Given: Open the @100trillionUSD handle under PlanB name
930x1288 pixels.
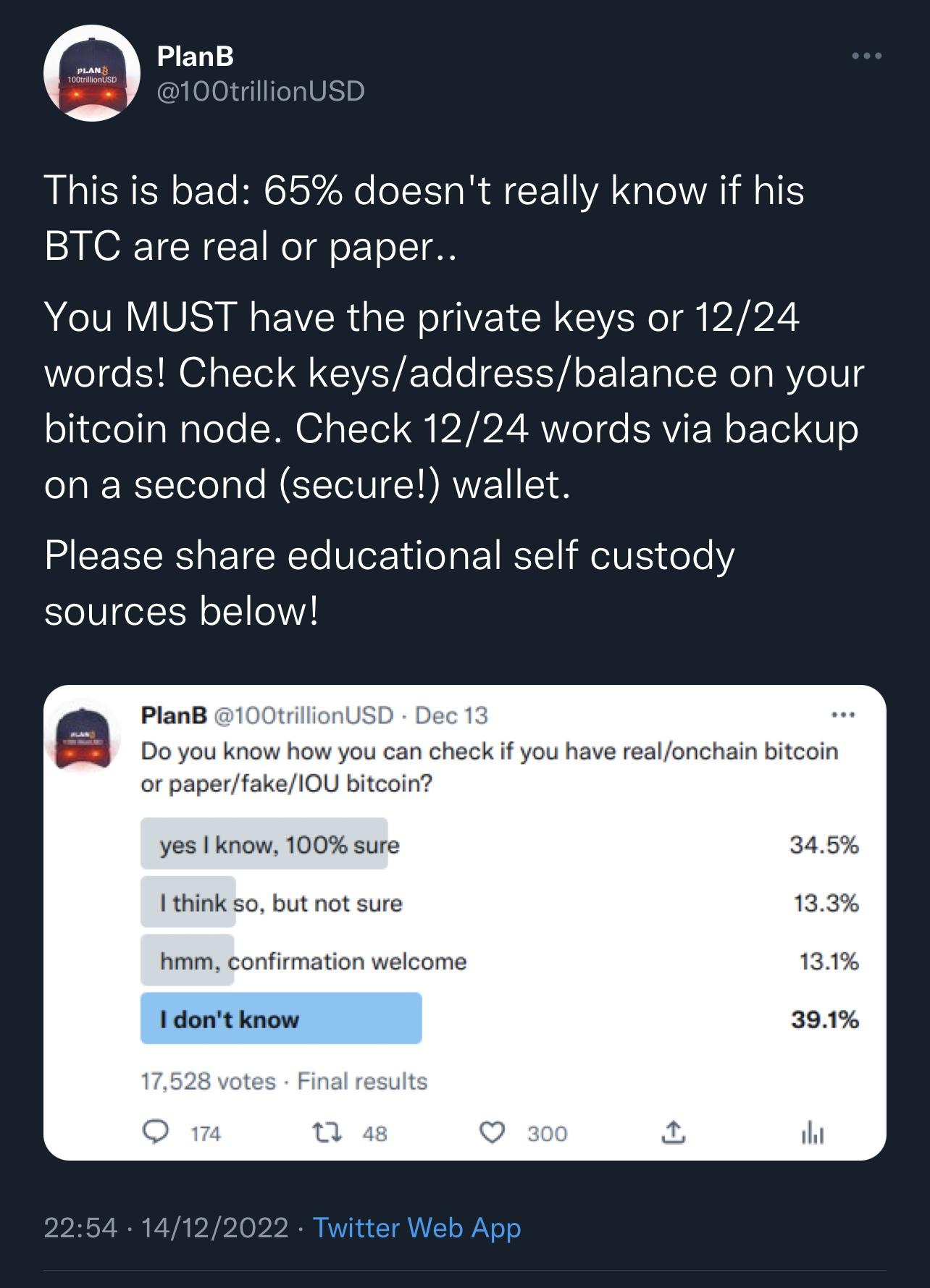Looking at the screenshot, I should pos(261,91).
